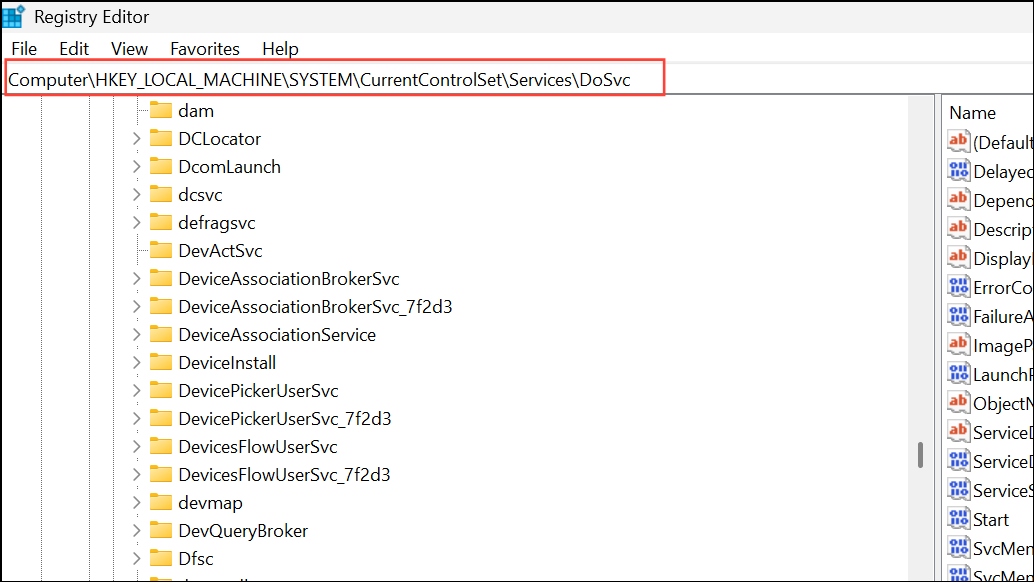Viewport: 1034px width, 582px height.
Task: Open the File menu
Action: point(24,49)
